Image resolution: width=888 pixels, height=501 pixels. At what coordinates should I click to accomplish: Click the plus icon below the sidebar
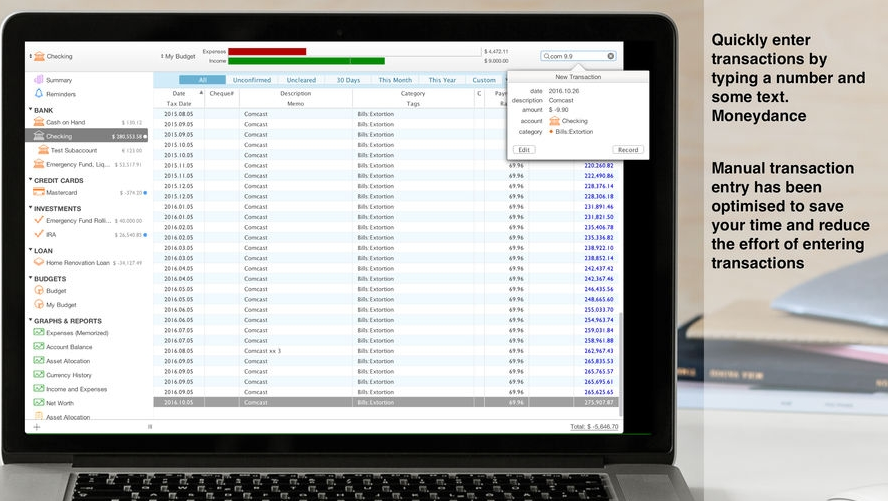(x=37, y=427)
